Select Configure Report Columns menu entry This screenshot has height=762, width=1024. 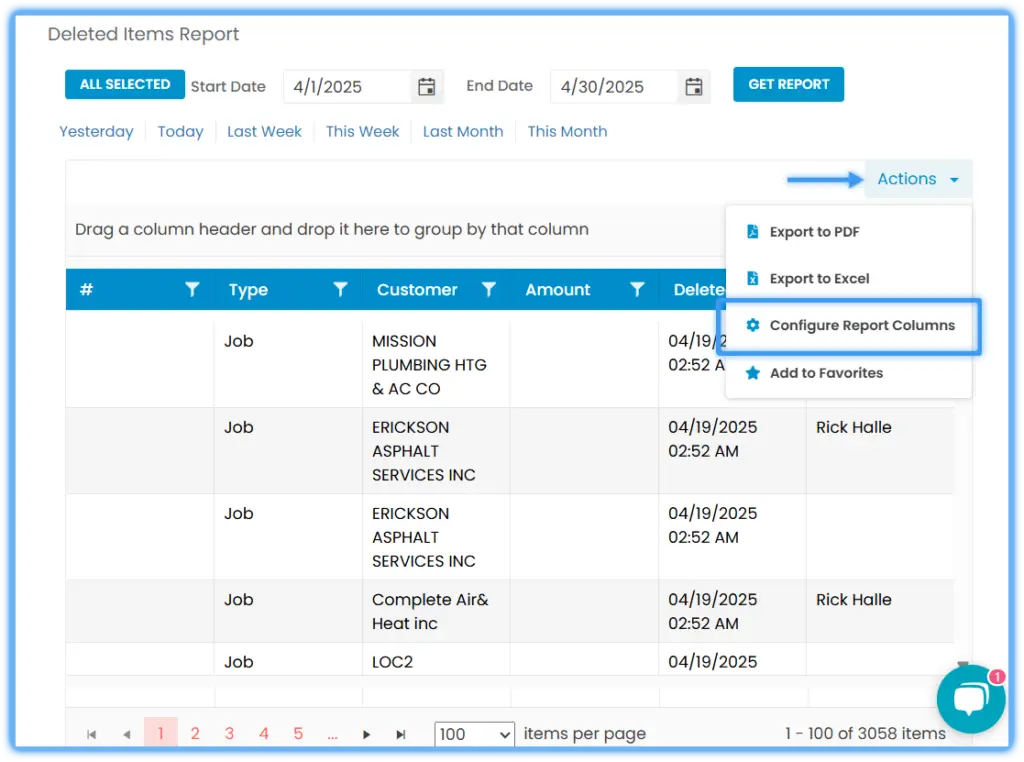coord(848,325)
